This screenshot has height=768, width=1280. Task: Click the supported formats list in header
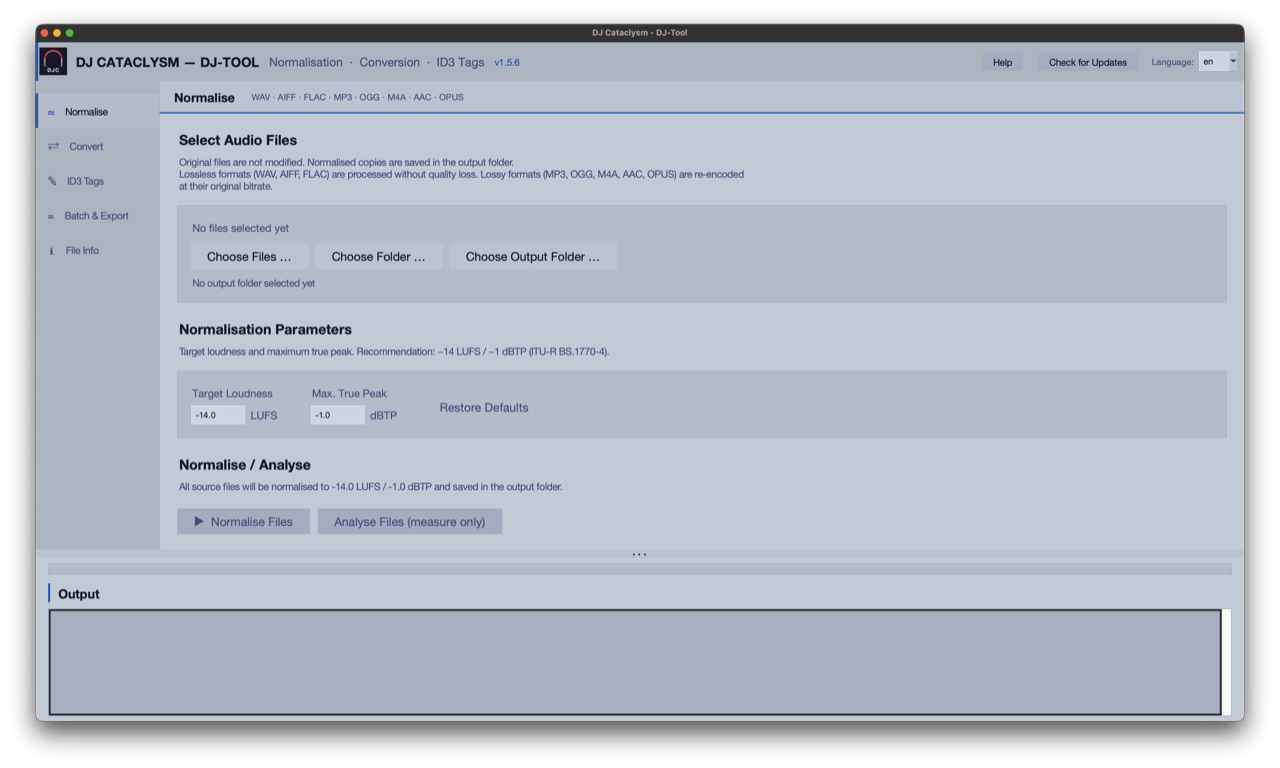tap(357, 98)
